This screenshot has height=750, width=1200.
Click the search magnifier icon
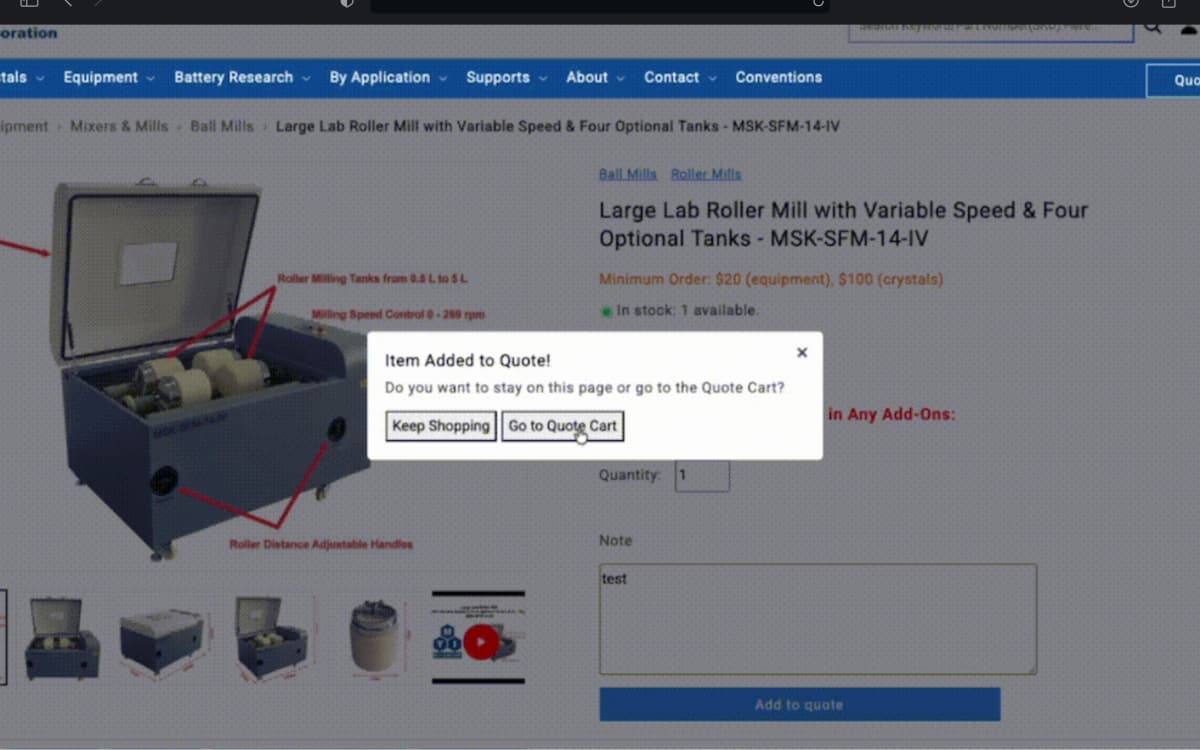(x=1153, y=27)
